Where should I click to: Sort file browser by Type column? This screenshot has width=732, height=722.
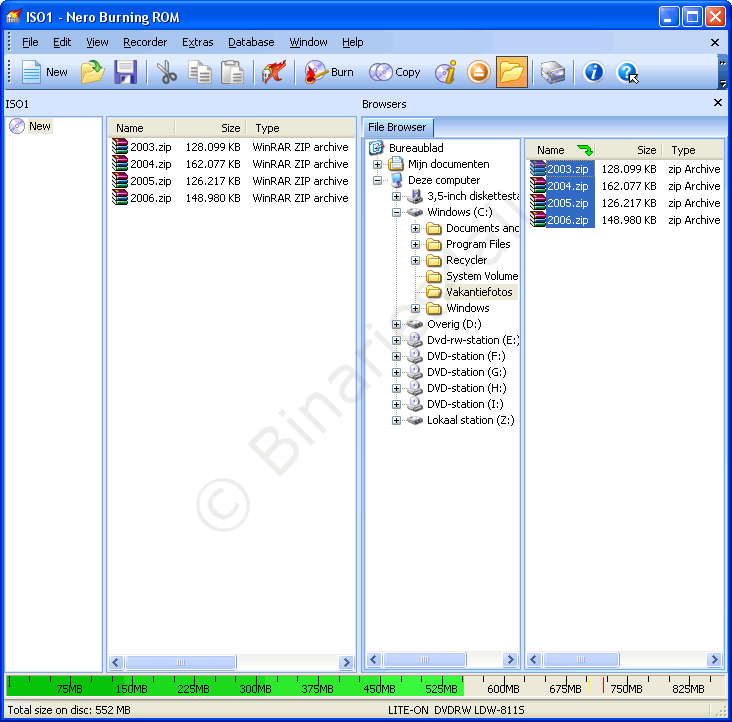pos(692,150)
